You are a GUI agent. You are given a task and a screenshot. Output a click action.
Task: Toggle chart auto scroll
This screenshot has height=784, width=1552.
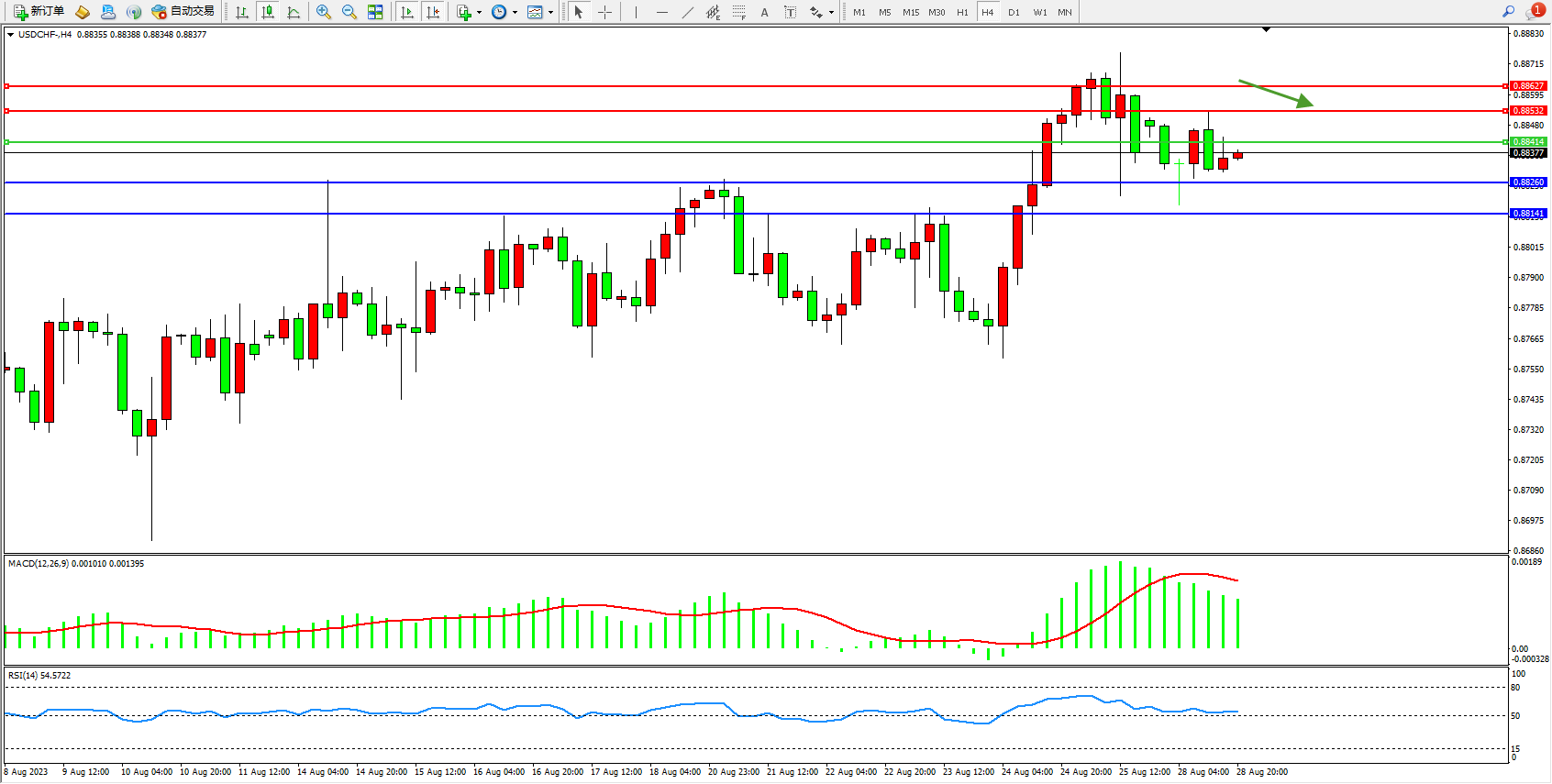click(x=407, y=12)
